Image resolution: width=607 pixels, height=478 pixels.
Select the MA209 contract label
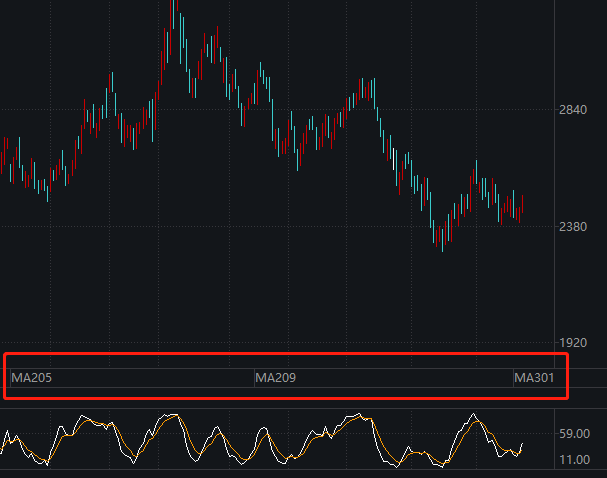[x=276, y=378]
